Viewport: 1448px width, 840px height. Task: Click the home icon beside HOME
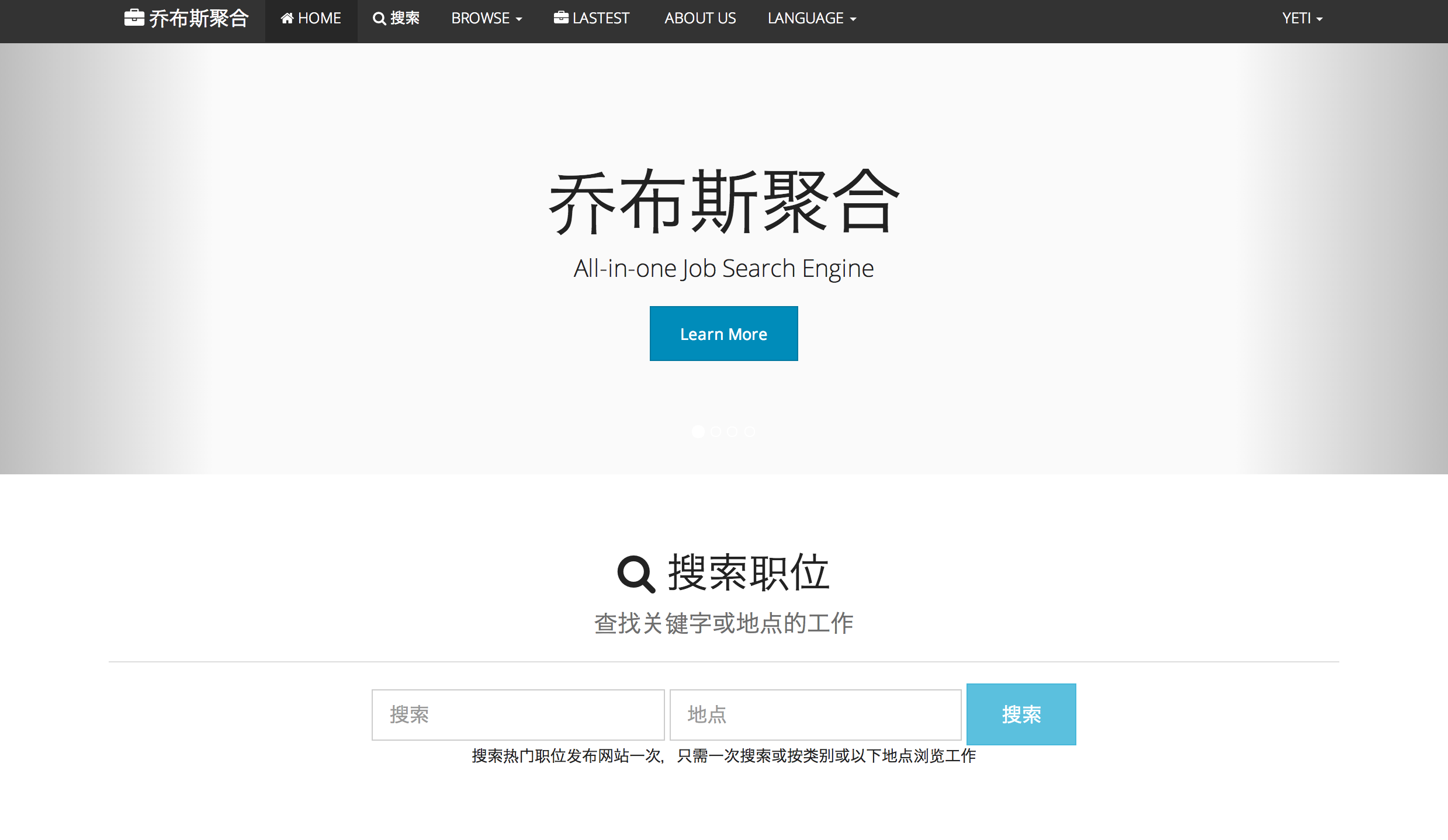[287, 18]
